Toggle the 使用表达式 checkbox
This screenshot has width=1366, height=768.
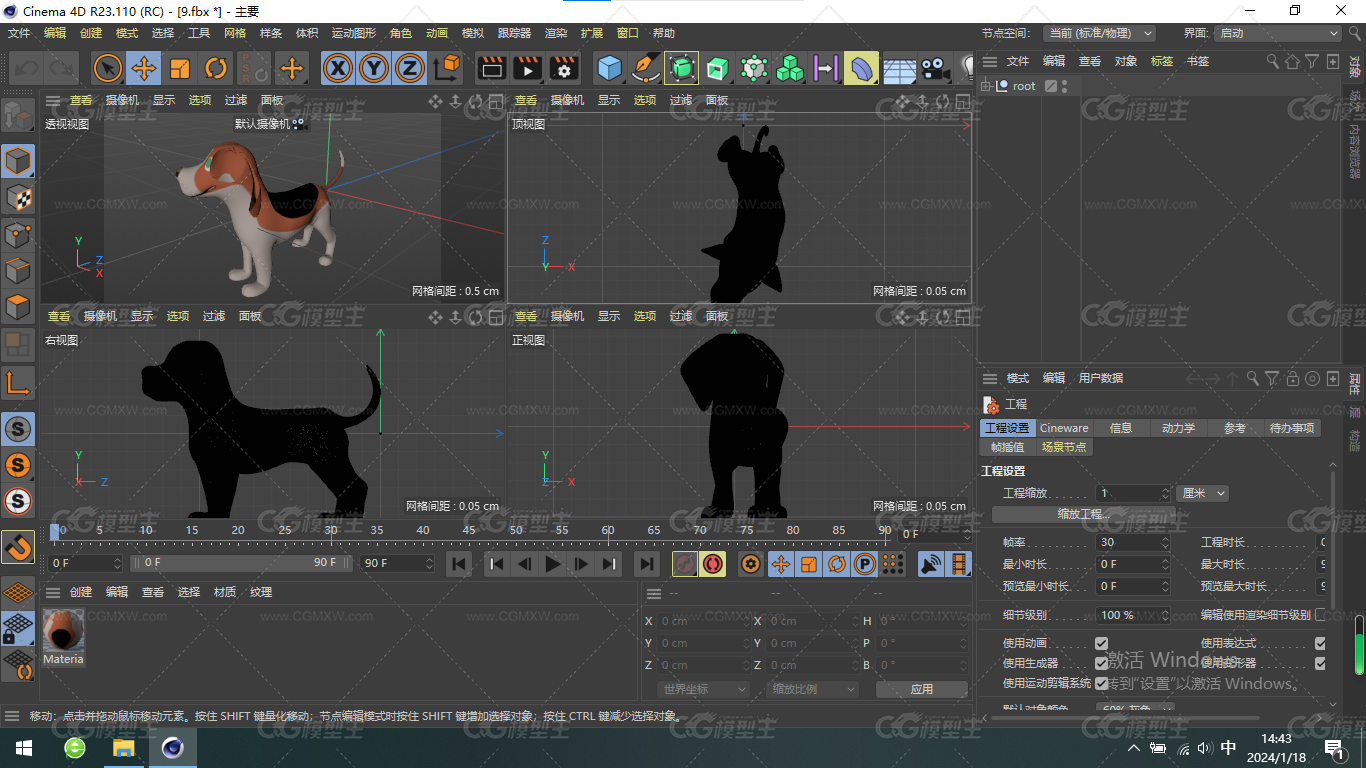point(1320,643)
